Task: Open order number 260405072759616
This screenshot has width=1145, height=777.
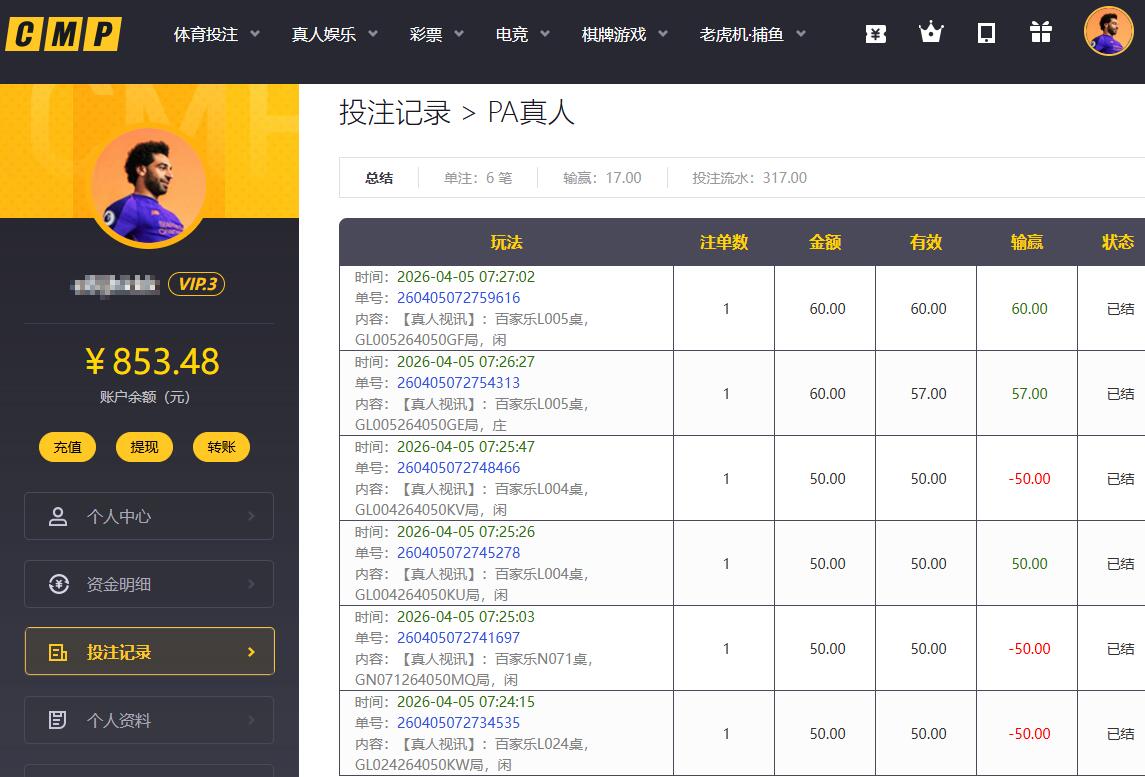Action: pyautogui.click(x=458, y=298)
